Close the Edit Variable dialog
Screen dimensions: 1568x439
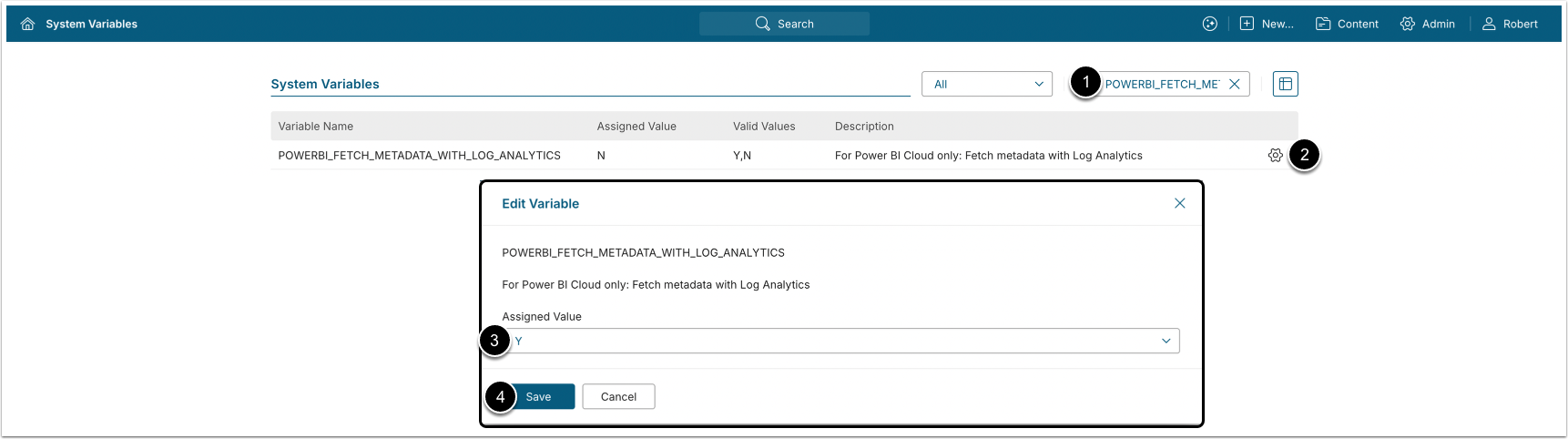coord(1179,203)
